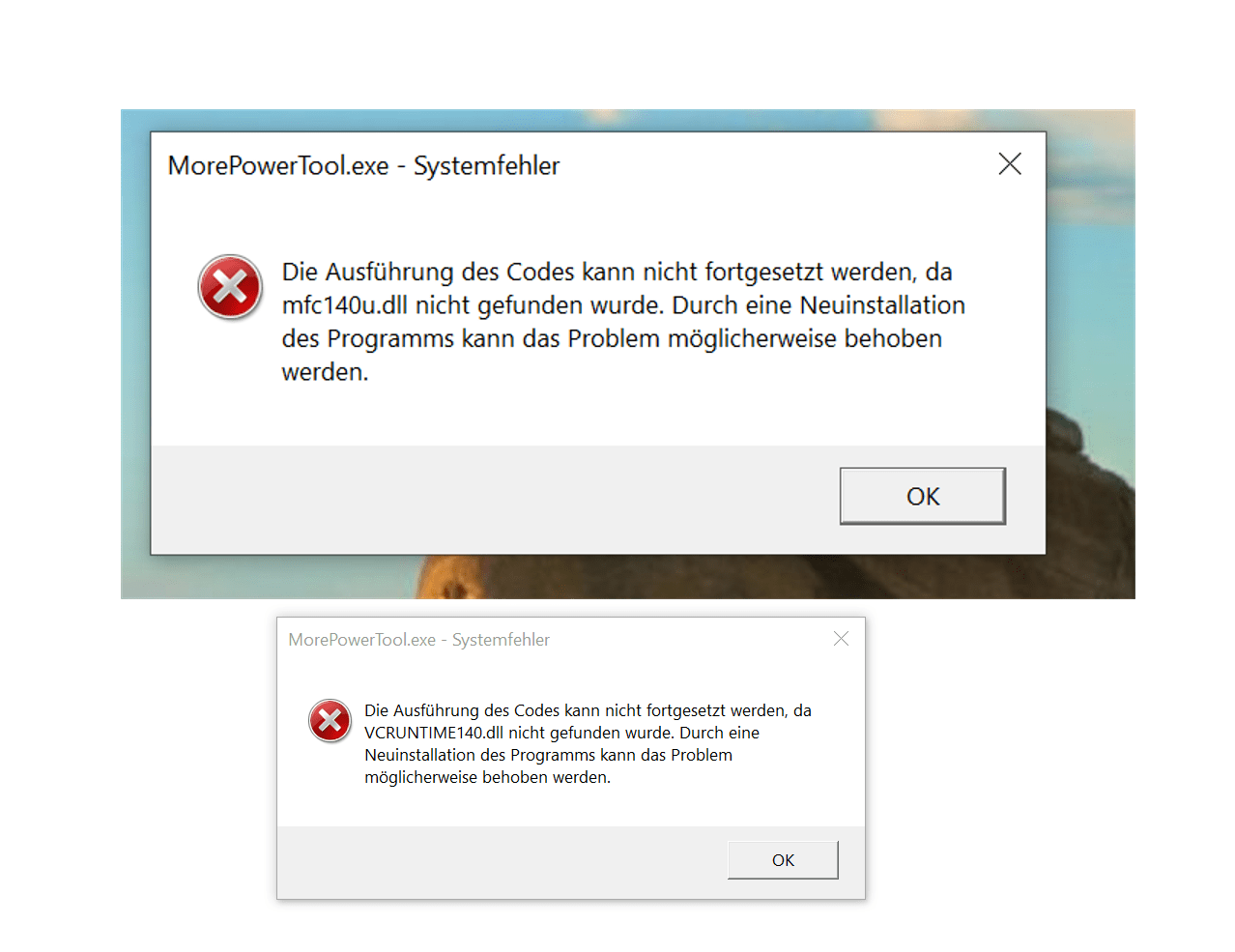Click OK in the VCRUNTIME140.dll error dialog

783,860
